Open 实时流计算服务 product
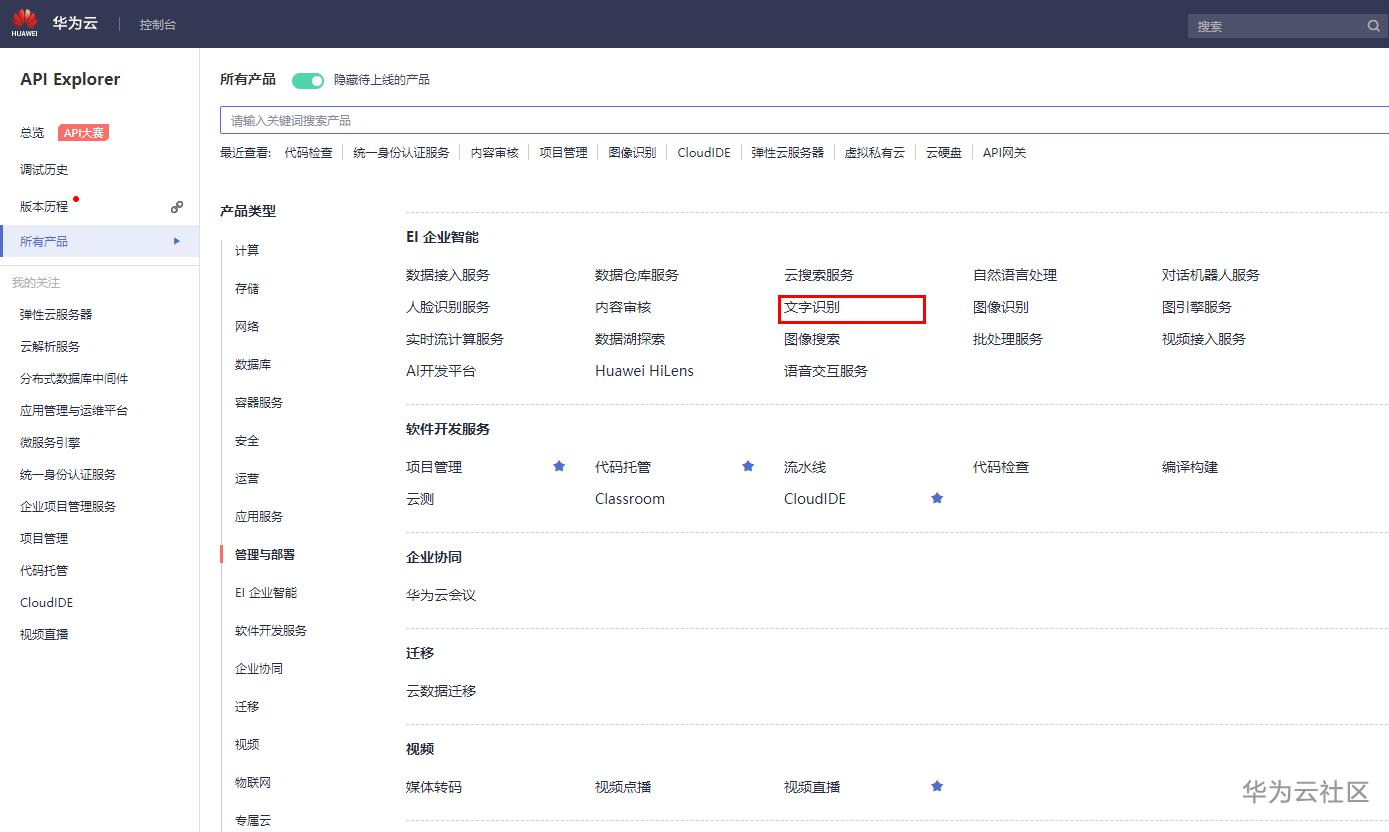The width and height of the screenshot is (1389, 832). (455, 339)
